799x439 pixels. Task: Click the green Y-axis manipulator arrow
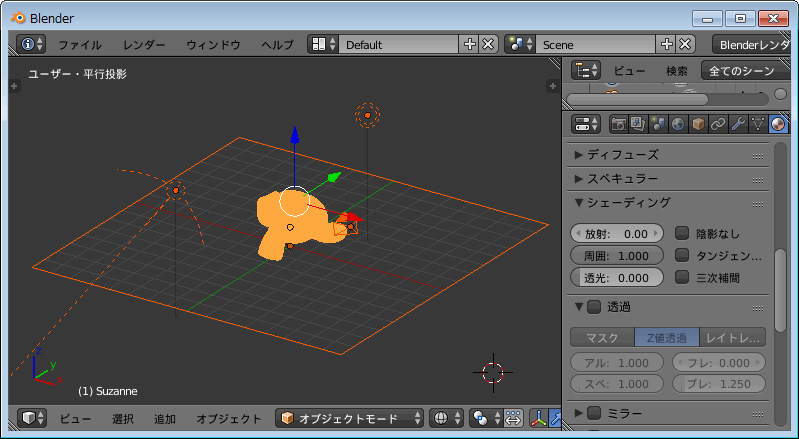coord(334,177)
